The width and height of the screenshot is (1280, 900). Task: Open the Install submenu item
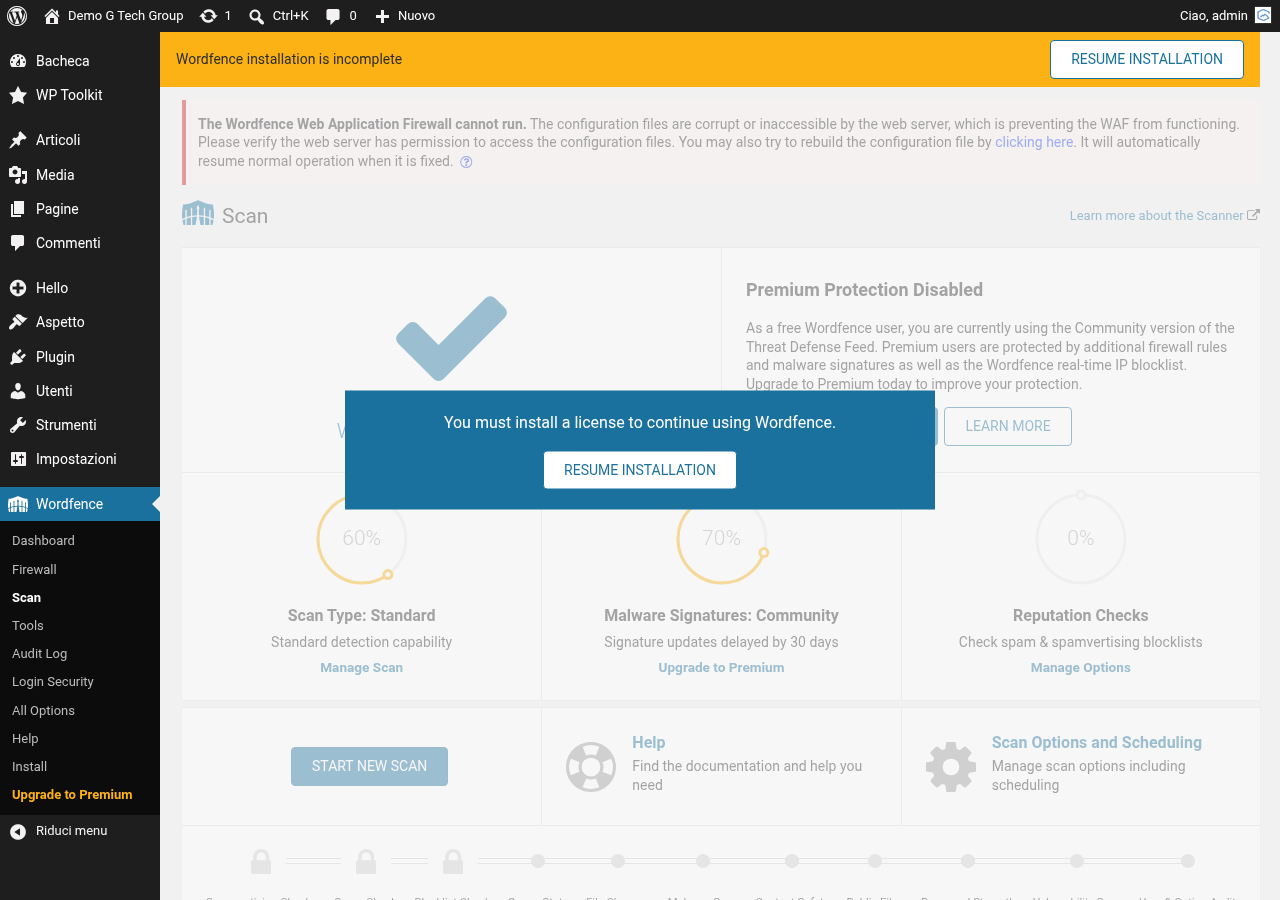click(29, 766)
